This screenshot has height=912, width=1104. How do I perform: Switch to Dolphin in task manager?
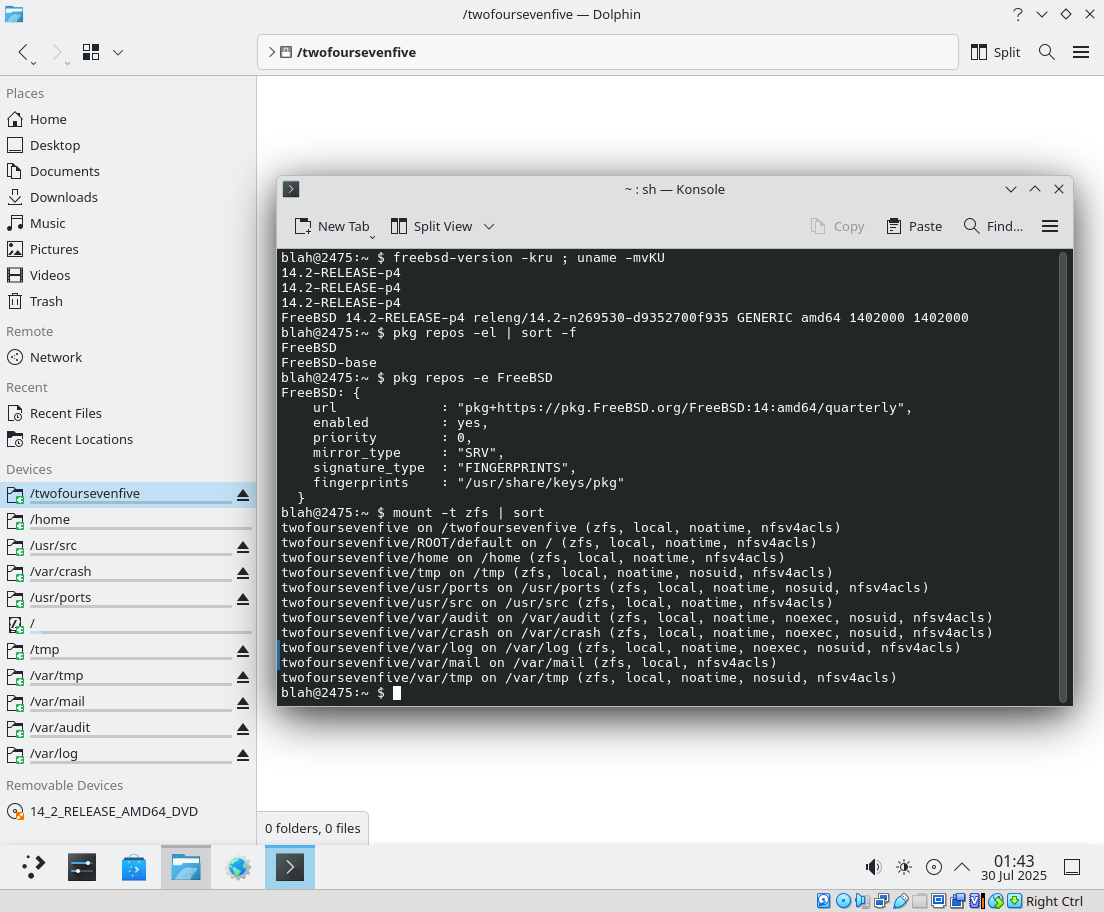pos(186,867)
